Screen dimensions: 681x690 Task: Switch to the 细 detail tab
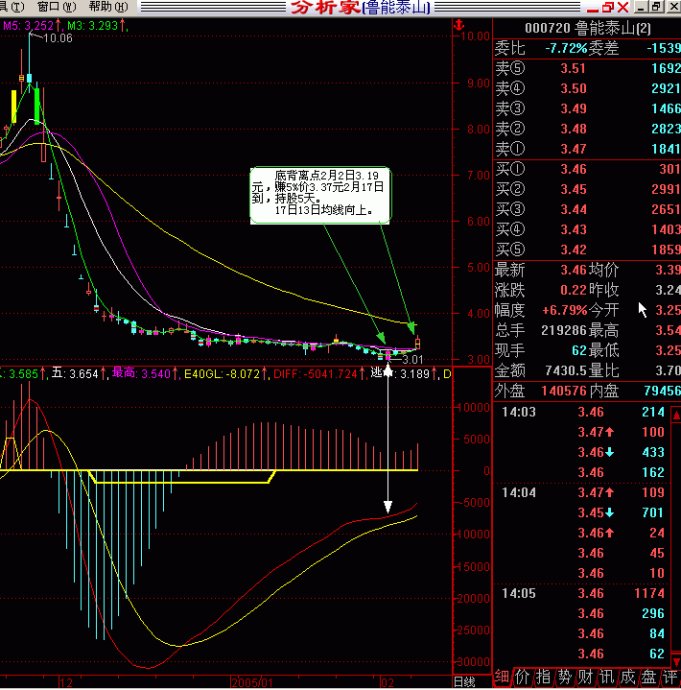502,678
